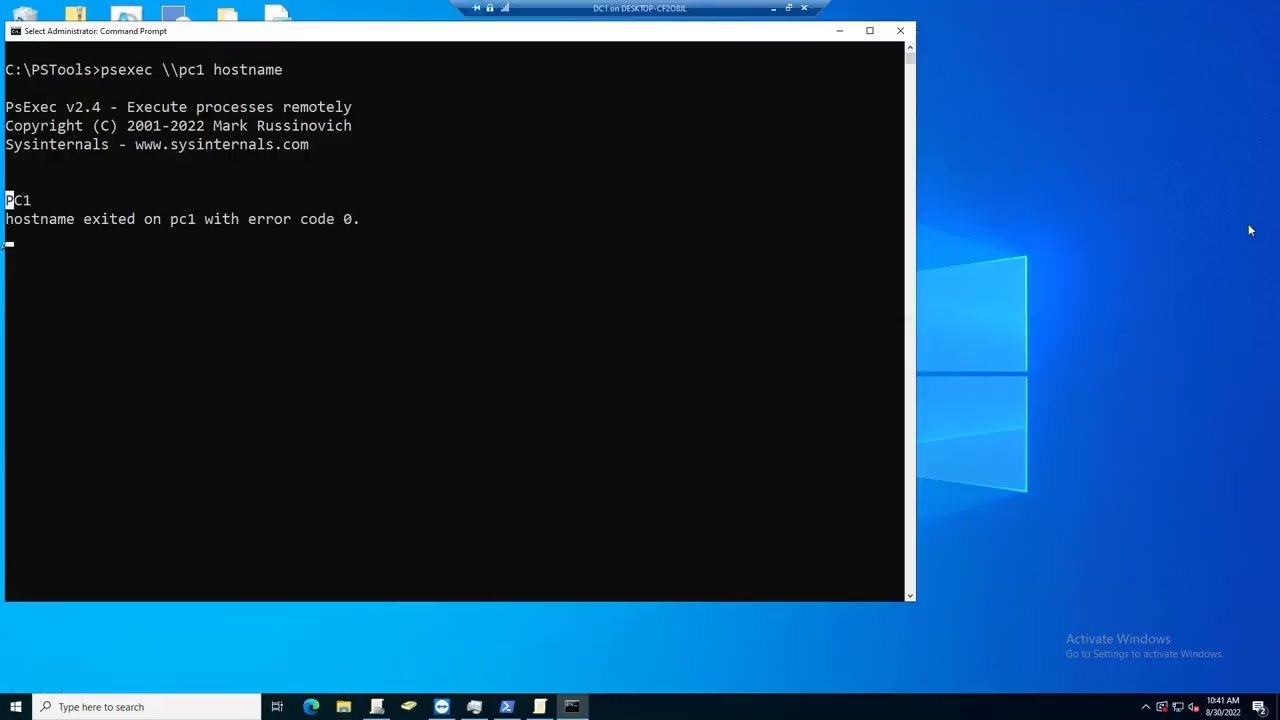Click the Command Prompt scrollbar up arrow
The image size is (1280, 720).
[909, 46]
